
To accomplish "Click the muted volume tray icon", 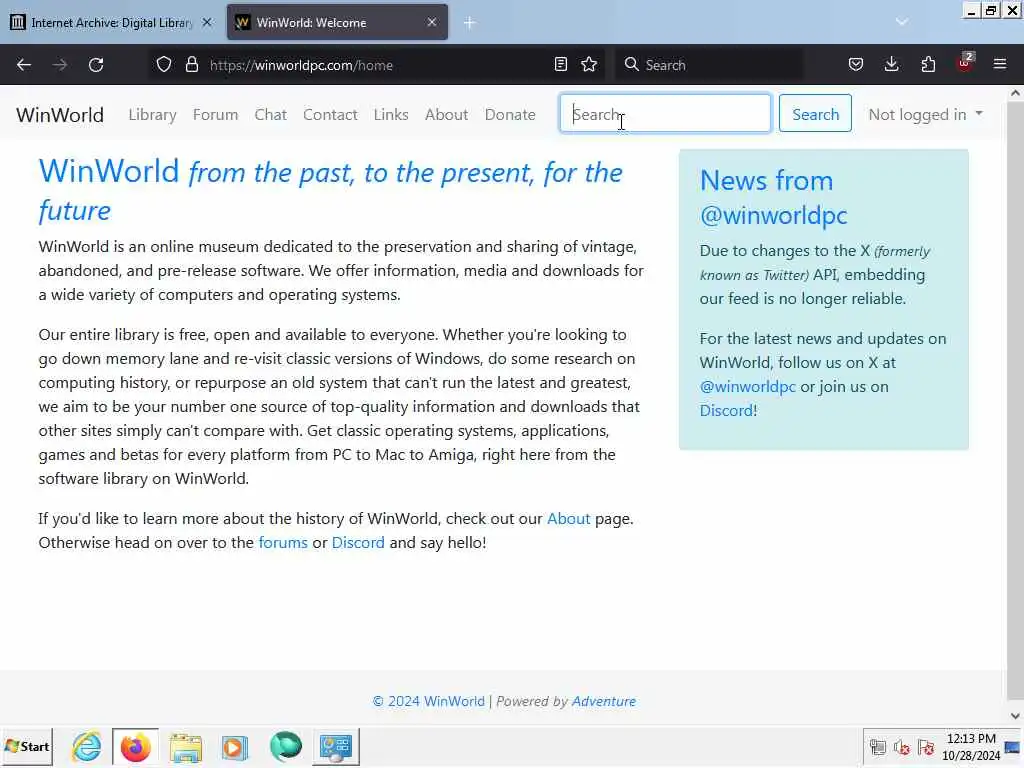I will [902, 746].
